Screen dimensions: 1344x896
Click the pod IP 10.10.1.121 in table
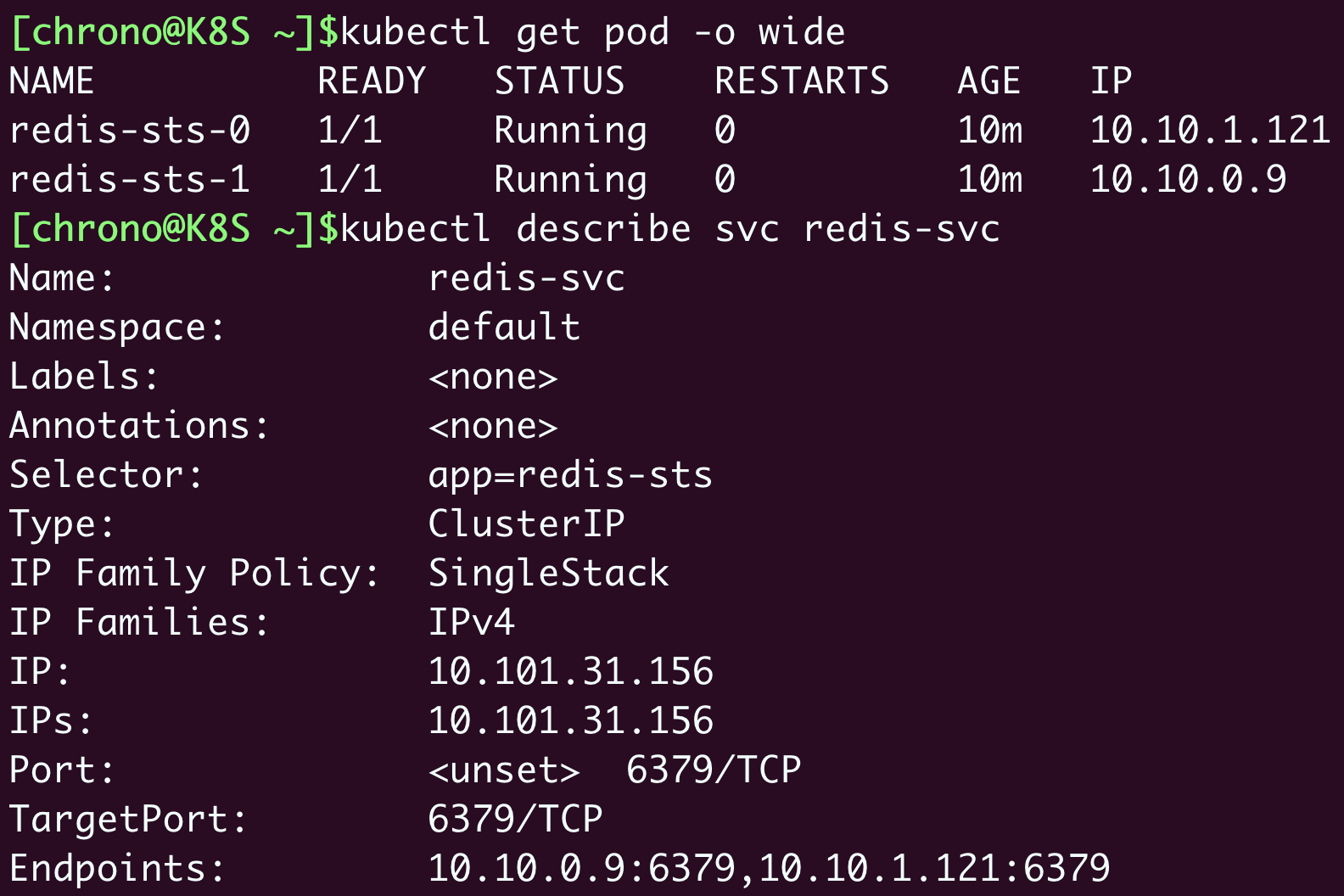click(x=1210, y=131)
